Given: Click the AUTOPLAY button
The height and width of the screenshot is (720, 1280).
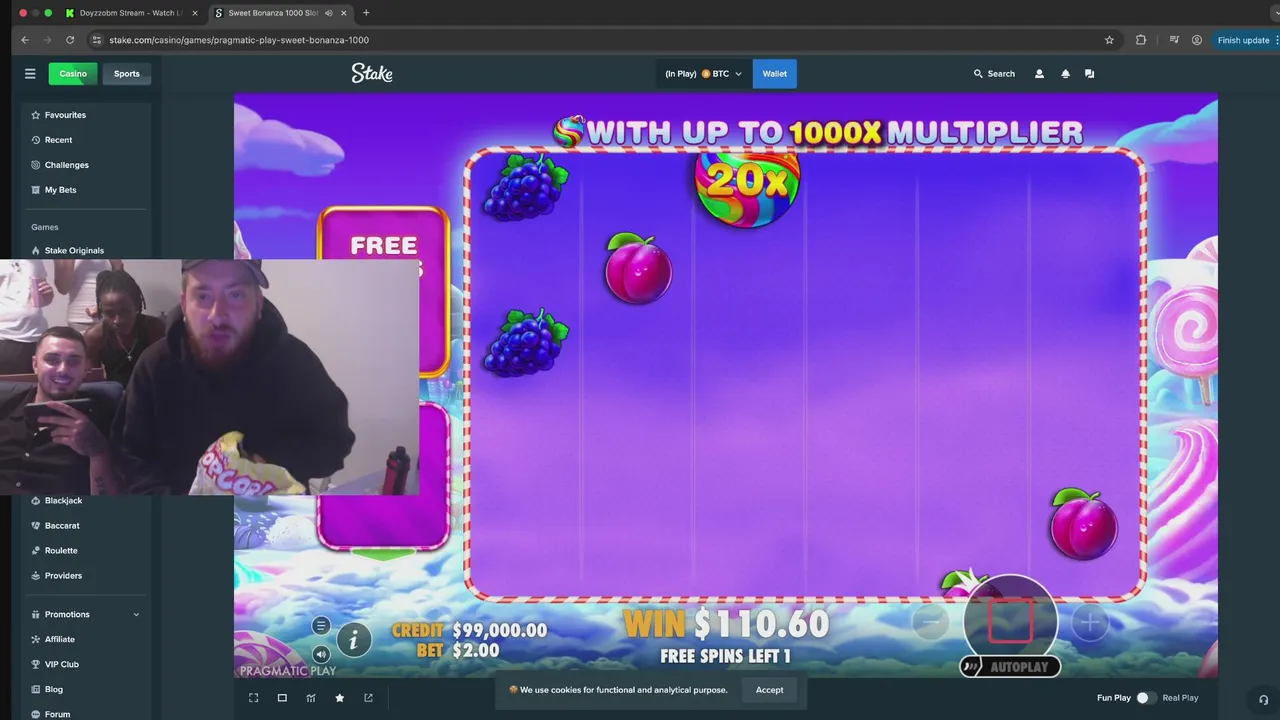Looking at the screenshot, I should pyautogui.click(x=1010, y=667).
